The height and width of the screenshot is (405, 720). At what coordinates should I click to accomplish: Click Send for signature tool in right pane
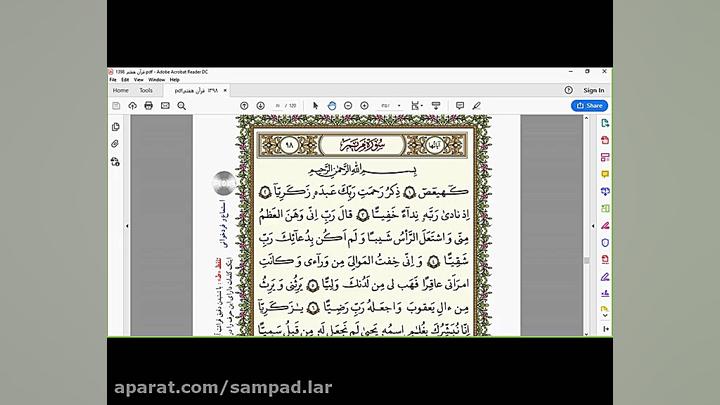(605, 293)
